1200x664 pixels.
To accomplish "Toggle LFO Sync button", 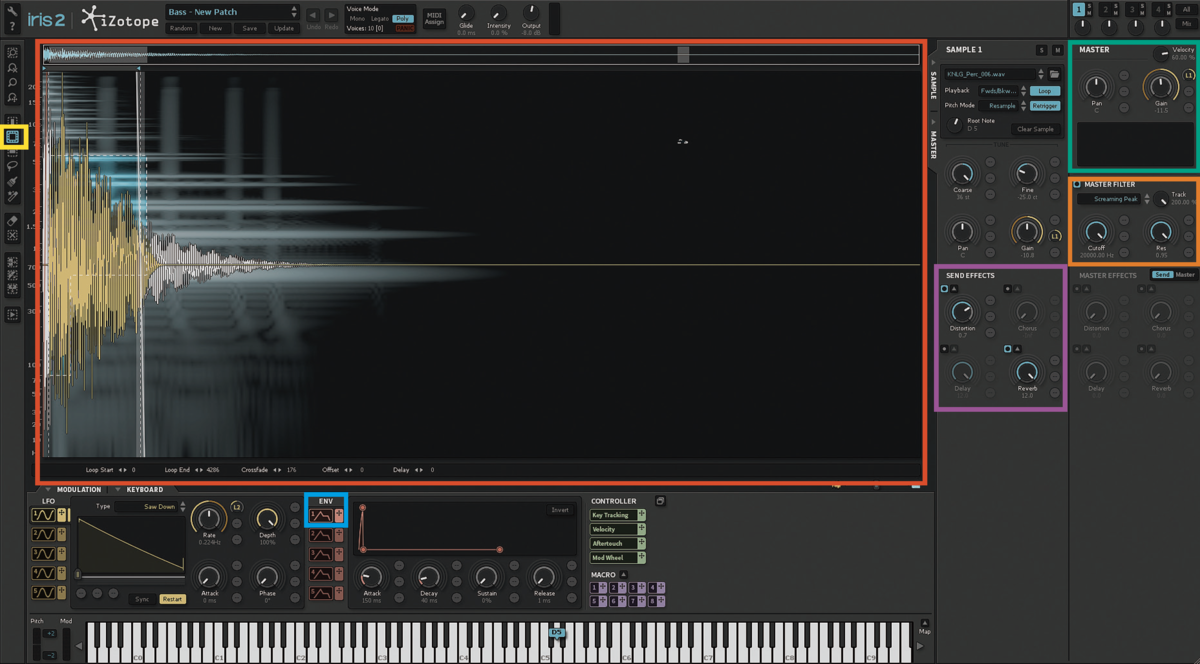I will coord(142,599).
